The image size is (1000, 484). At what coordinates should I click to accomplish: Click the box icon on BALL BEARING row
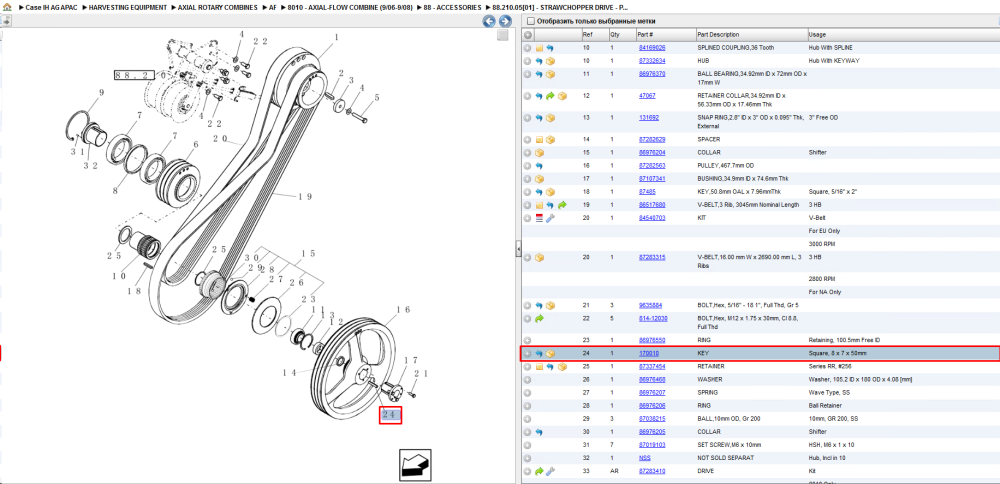(550, 74)
